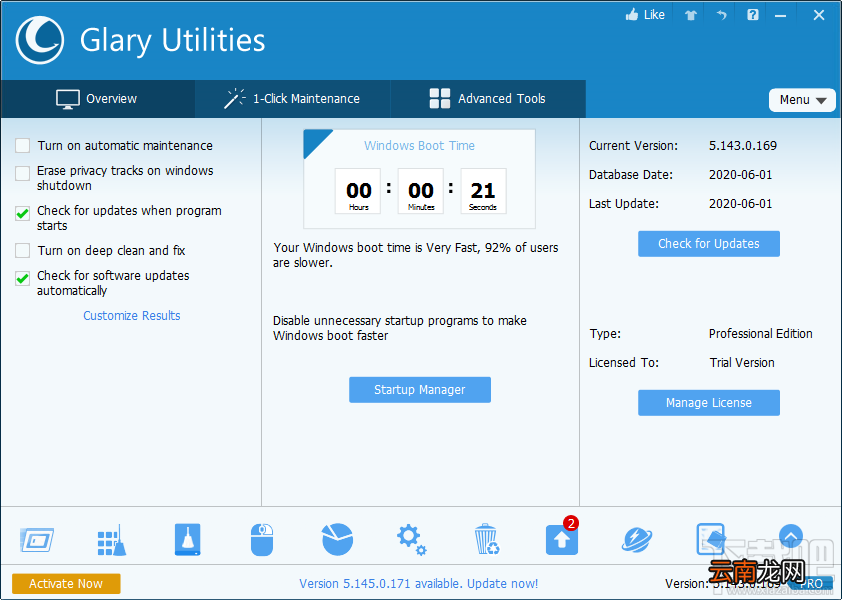Switch to the Advanced Tools tab

pyautogui.click(x=488, y=99)
